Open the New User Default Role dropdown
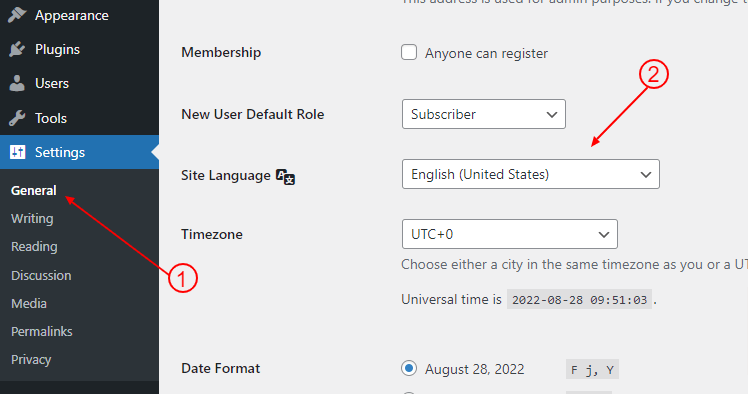Screen dimensions: 748x394 click(484, 114)
